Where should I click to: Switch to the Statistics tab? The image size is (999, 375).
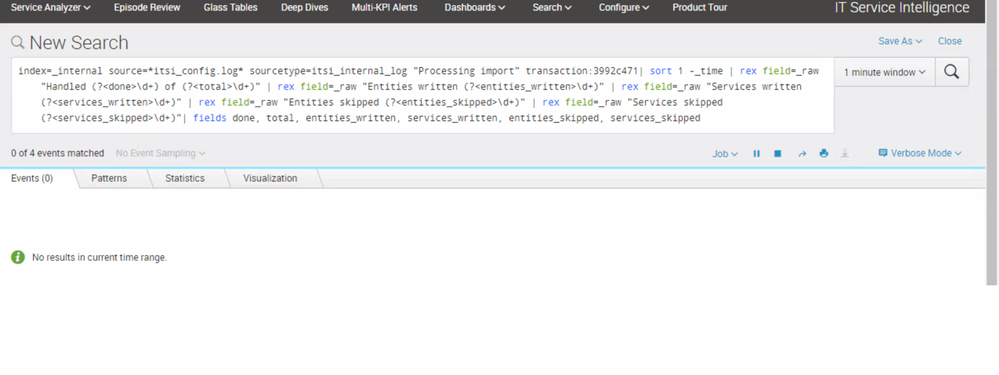click(x=185, y=178)
